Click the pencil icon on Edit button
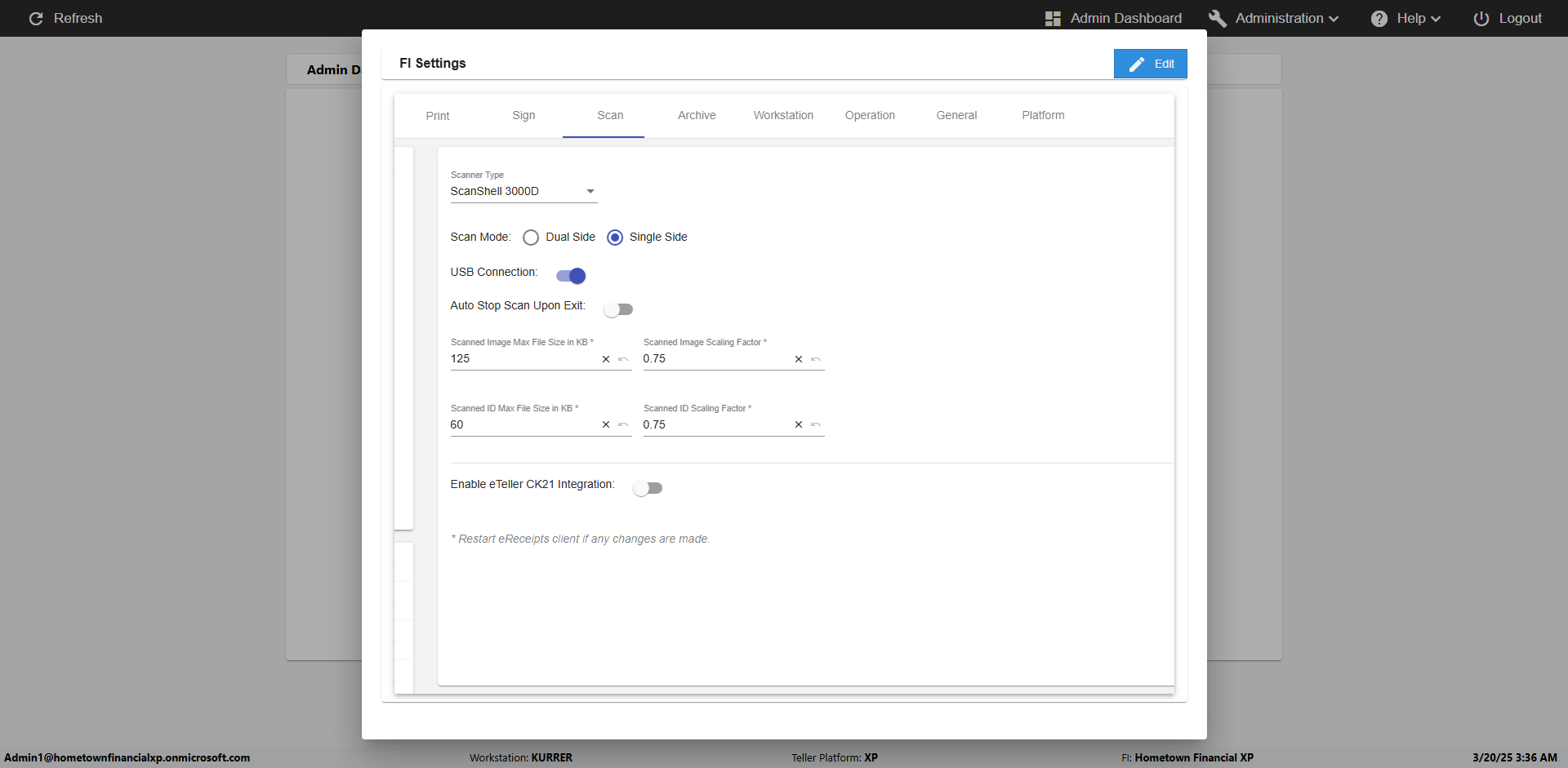 coord(1137,64)
